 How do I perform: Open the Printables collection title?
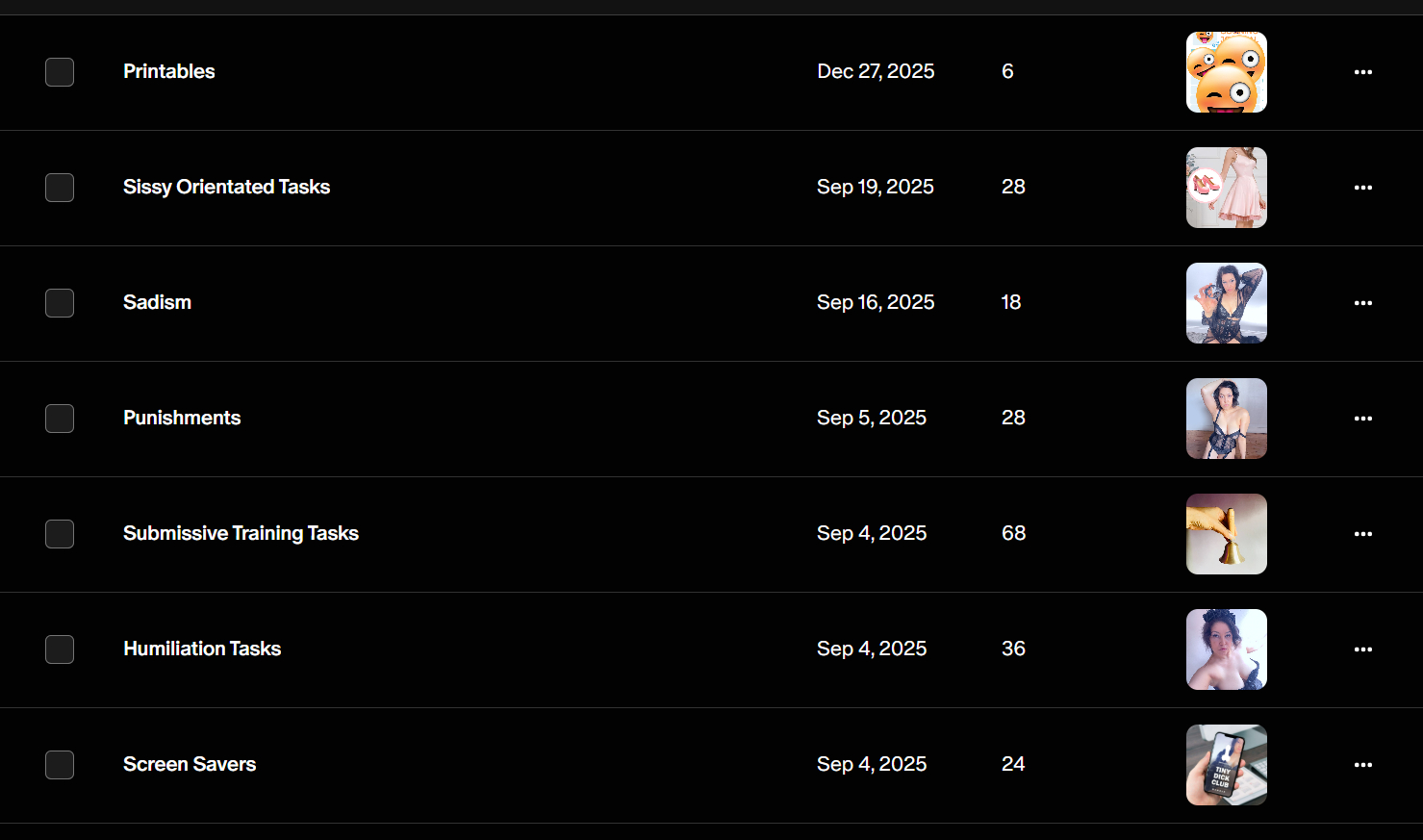click(x=168, y=71)
